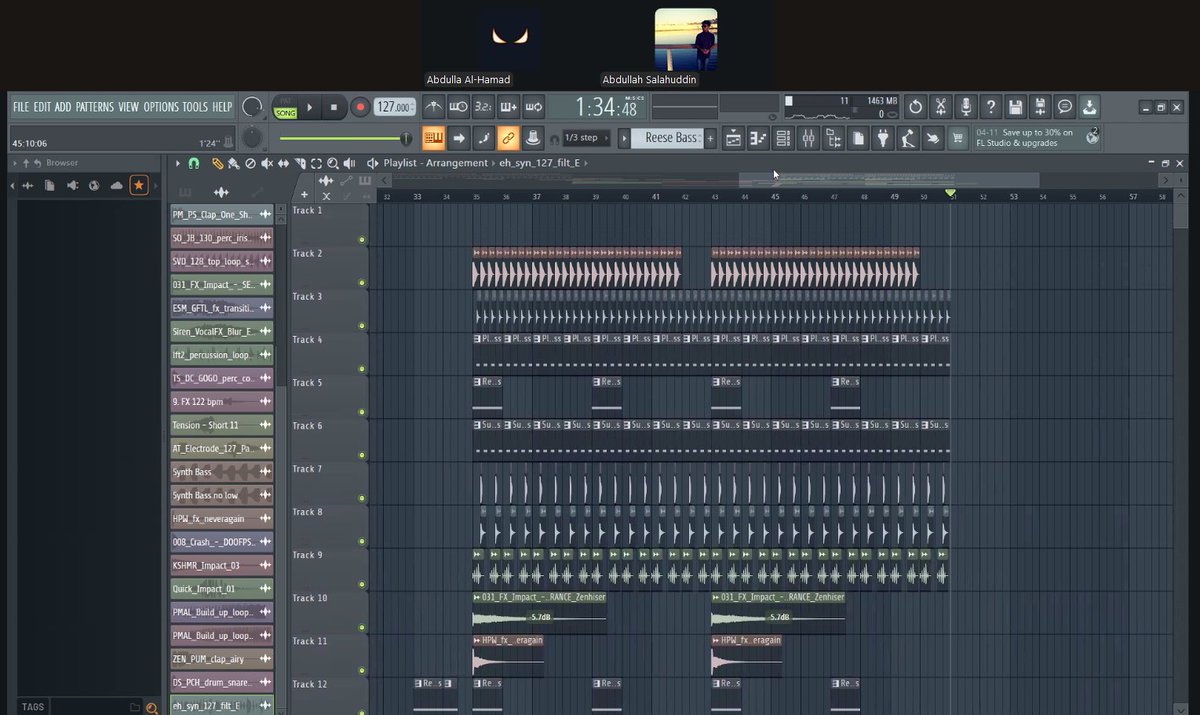Click the export/render download icon
This screenshot has height=715, width=1200.
1090,107
